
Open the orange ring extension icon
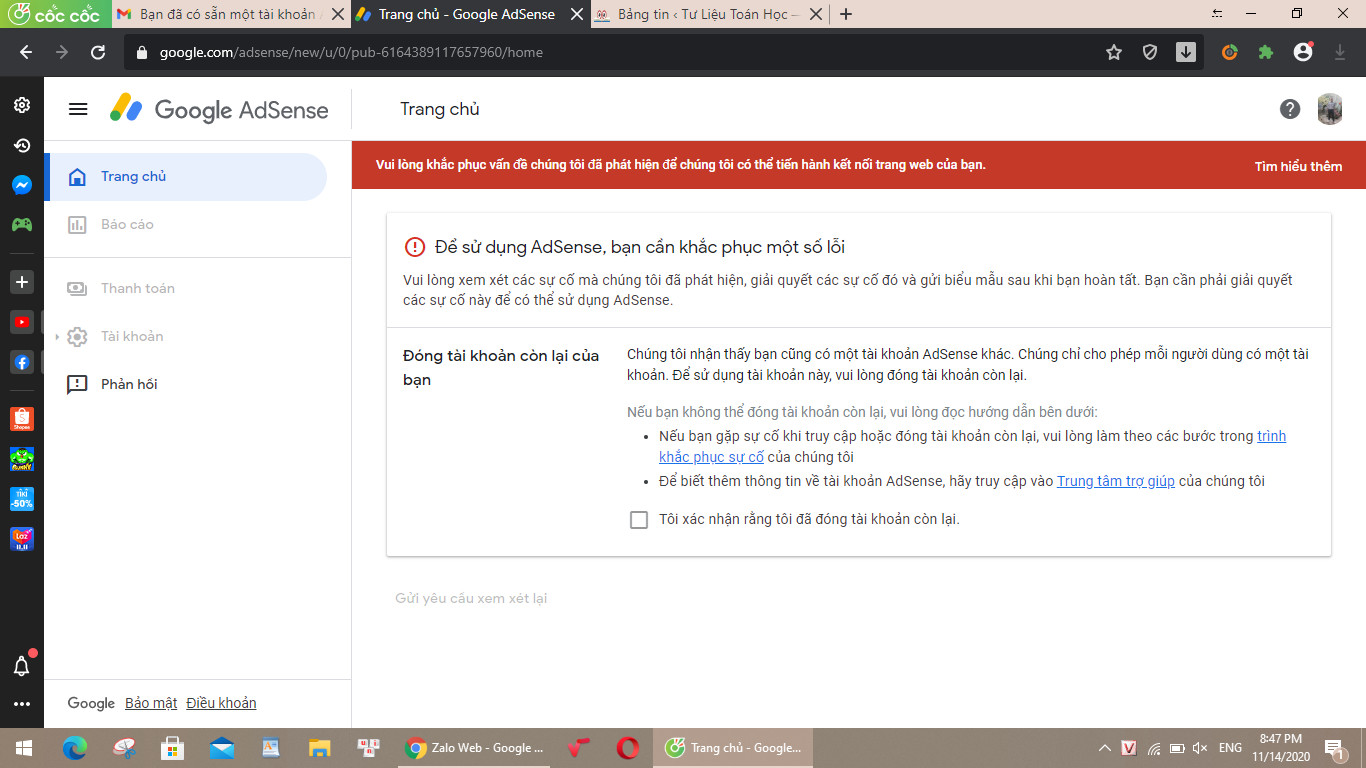1230,53
